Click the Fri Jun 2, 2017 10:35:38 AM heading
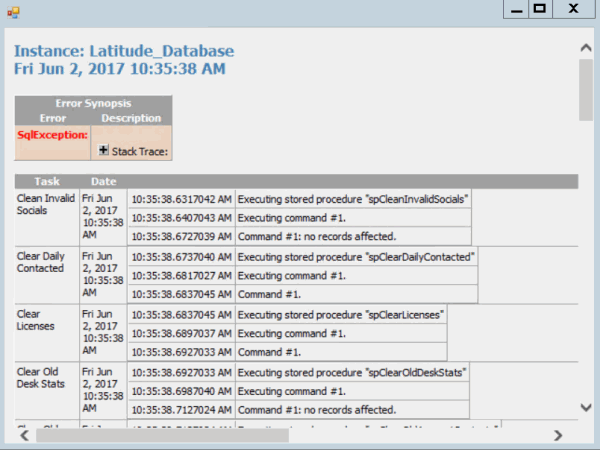600x450 pixels. (120, 69)
